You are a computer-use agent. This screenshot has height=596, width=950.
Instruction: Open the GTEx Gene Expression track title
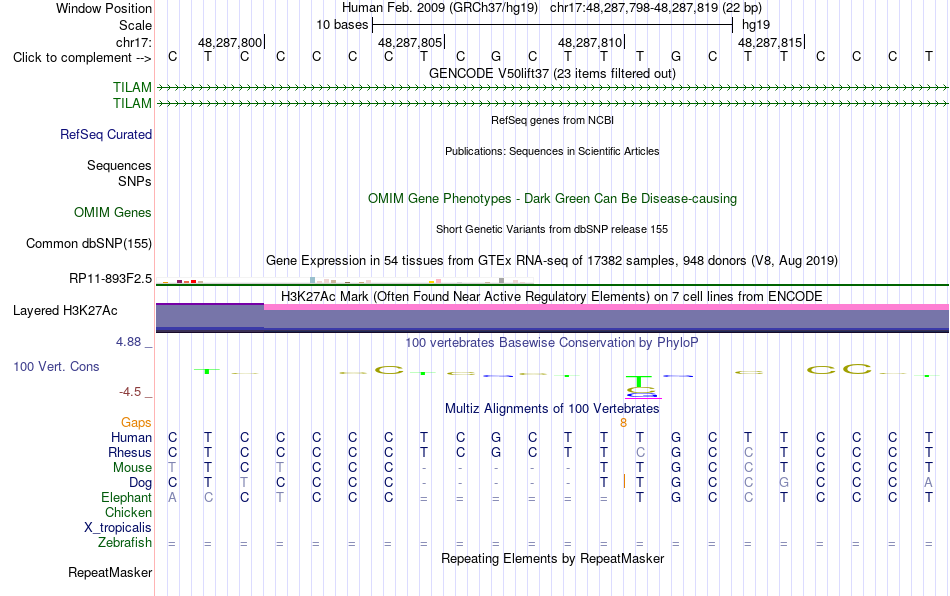pyautogui.click(x=552, y=260)
